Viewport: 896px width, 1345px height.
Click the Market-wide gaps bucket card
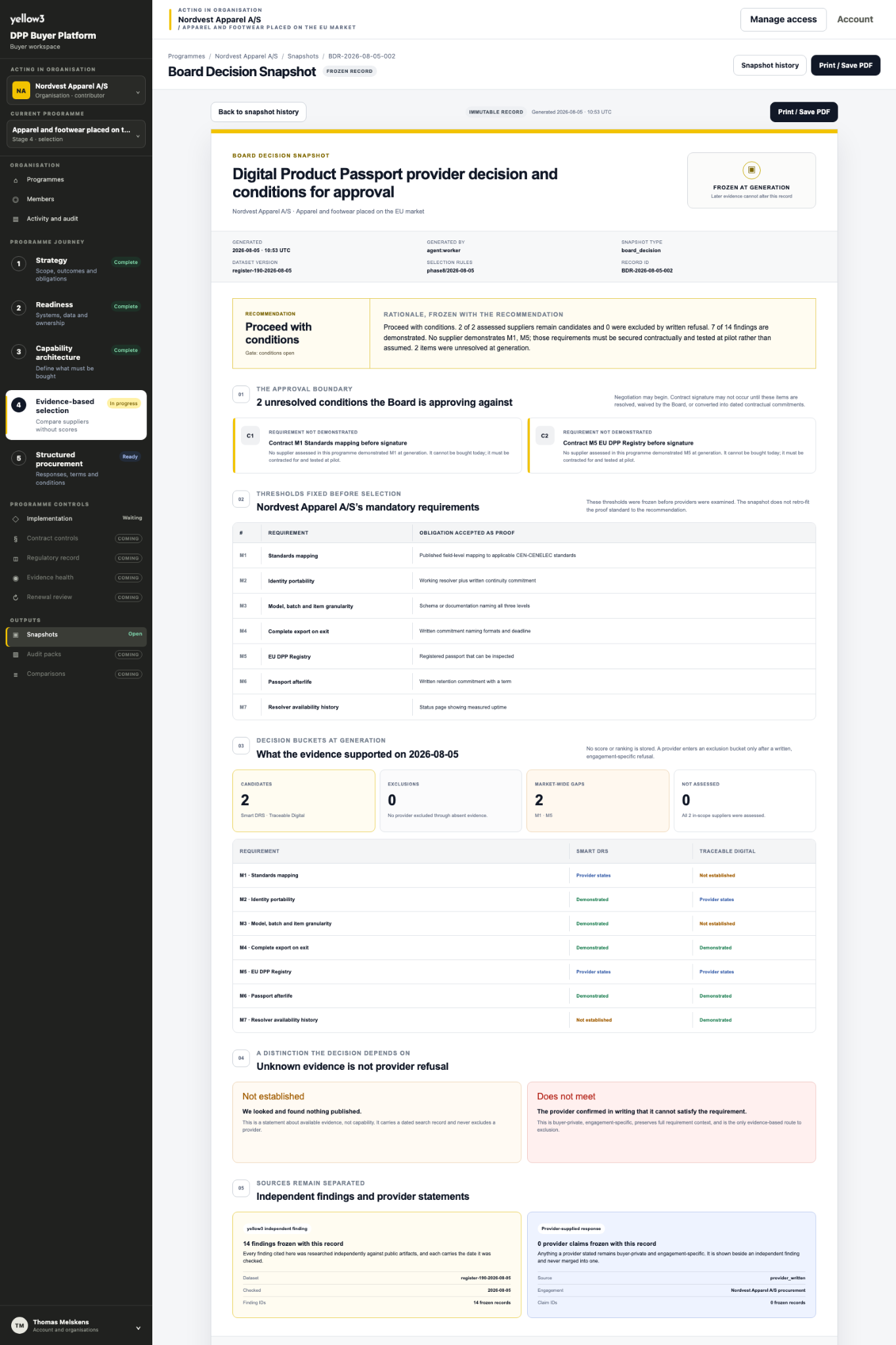point(597,801)
